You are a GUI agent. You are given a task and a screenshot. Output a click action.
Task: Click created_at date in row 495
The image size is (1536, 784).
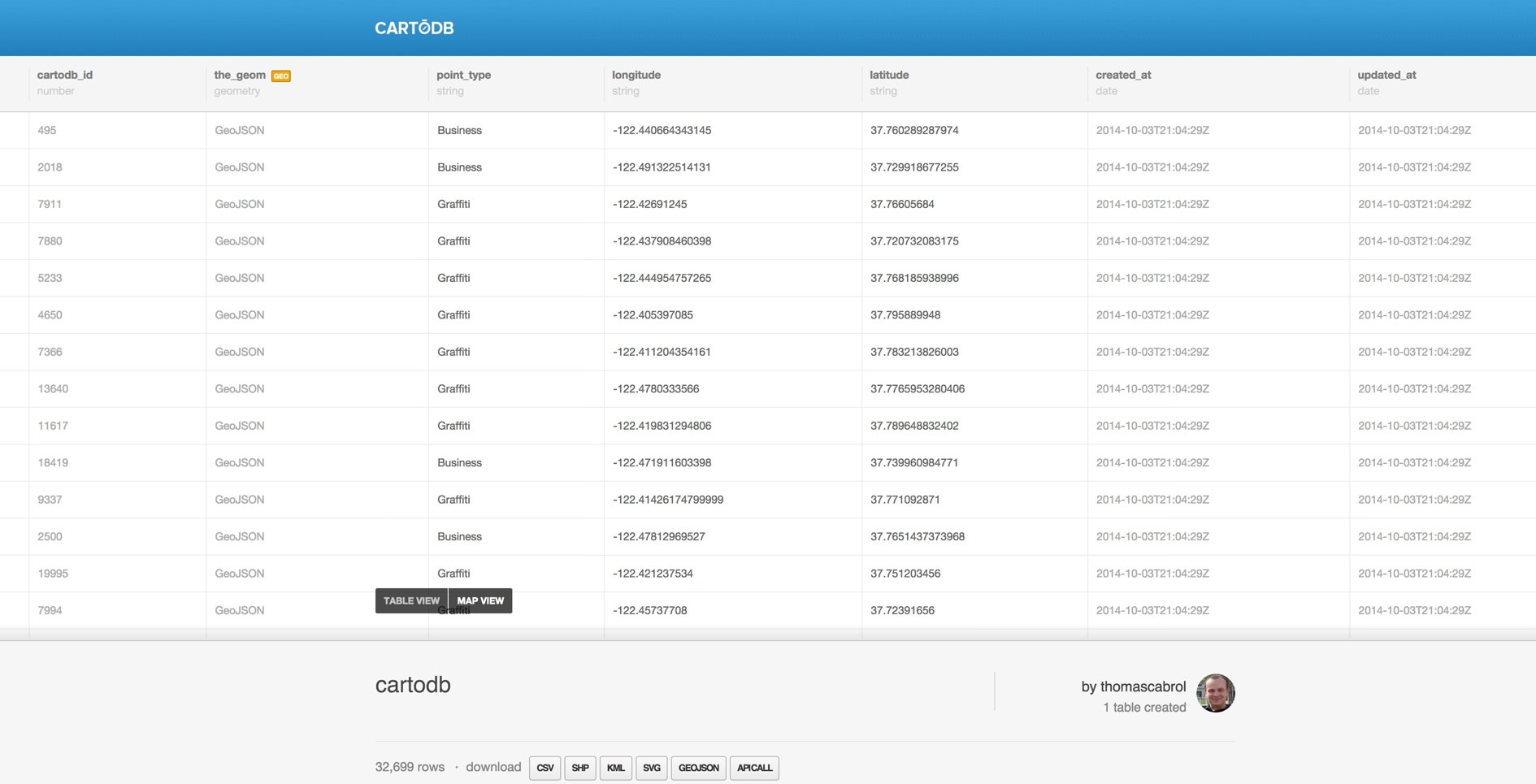point(1152,130)
